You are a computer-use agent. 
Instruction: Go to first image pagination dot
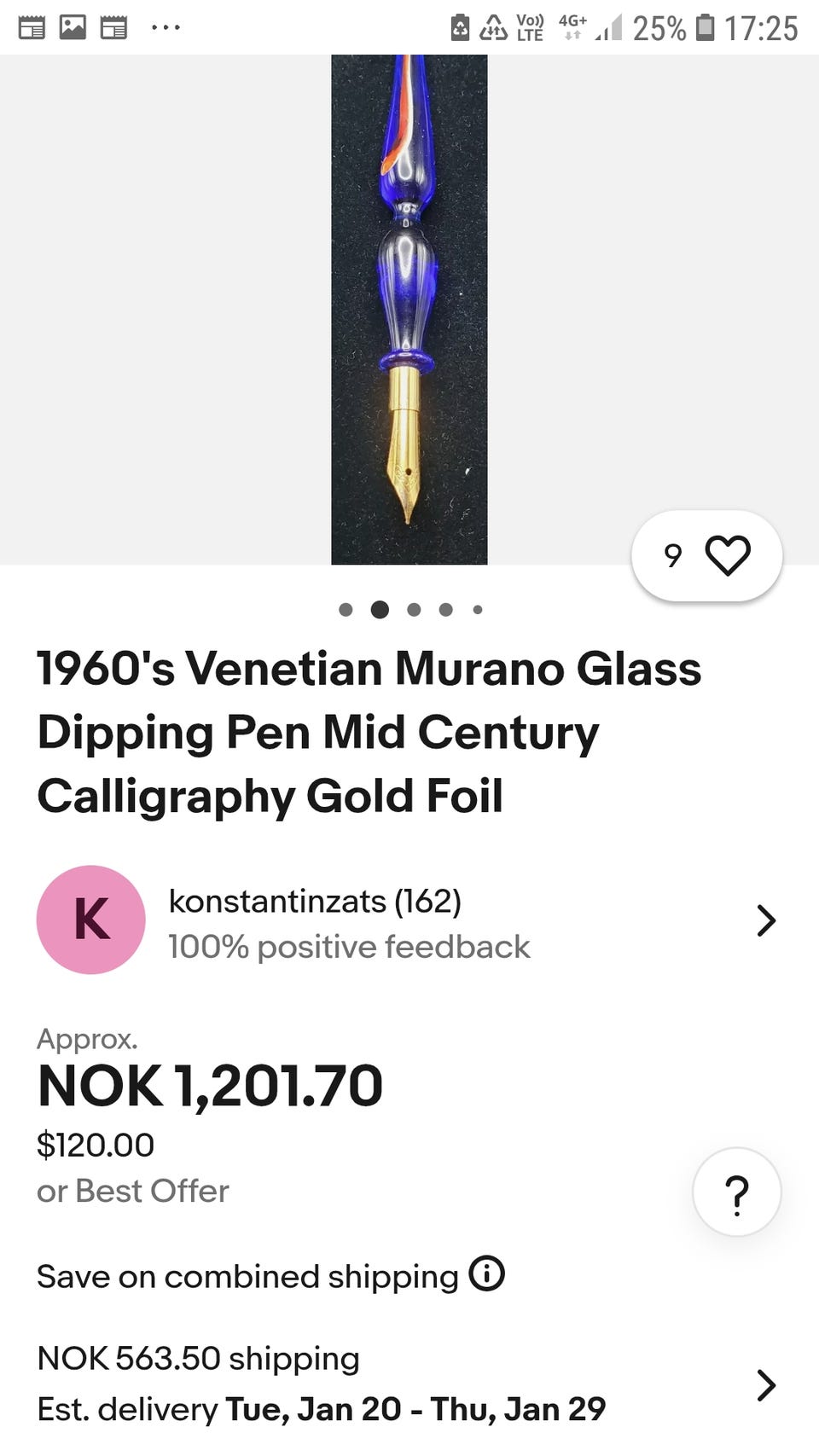(346, 610)
